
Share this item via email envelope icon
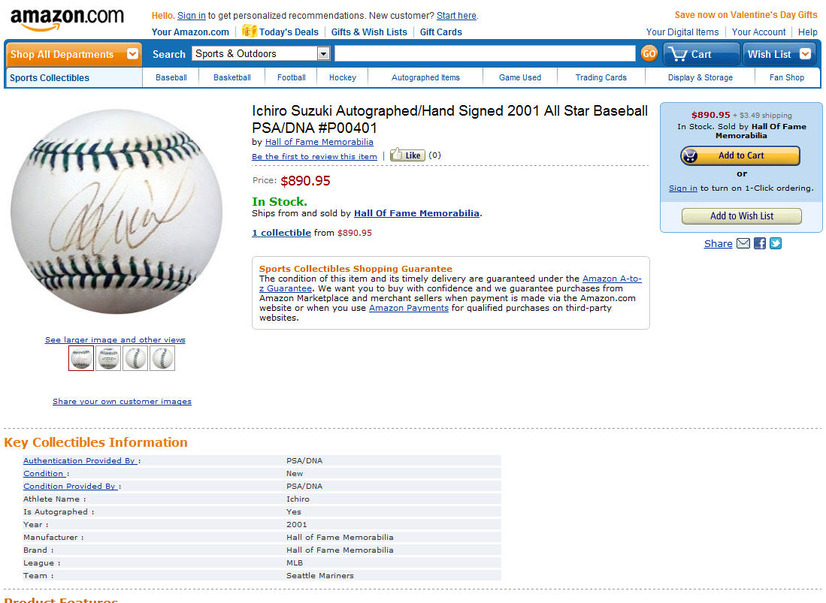pyautogui.click(x=743, y=243)
